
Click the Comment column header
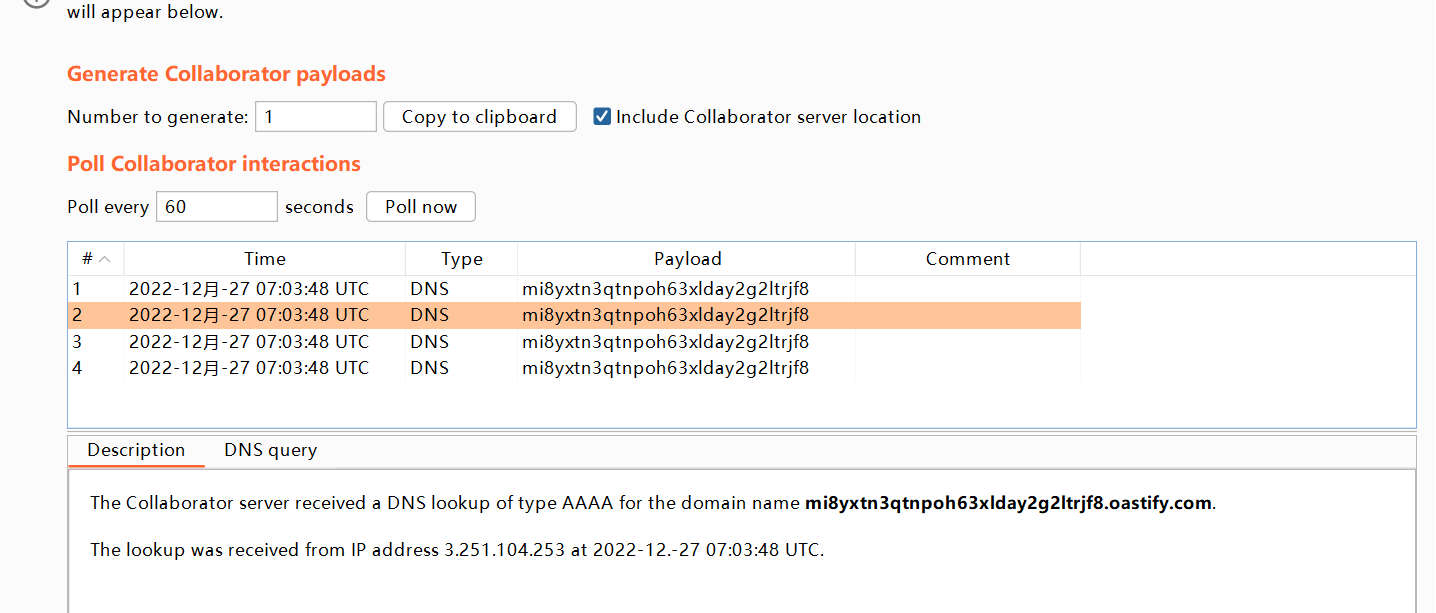click(967, 259)
